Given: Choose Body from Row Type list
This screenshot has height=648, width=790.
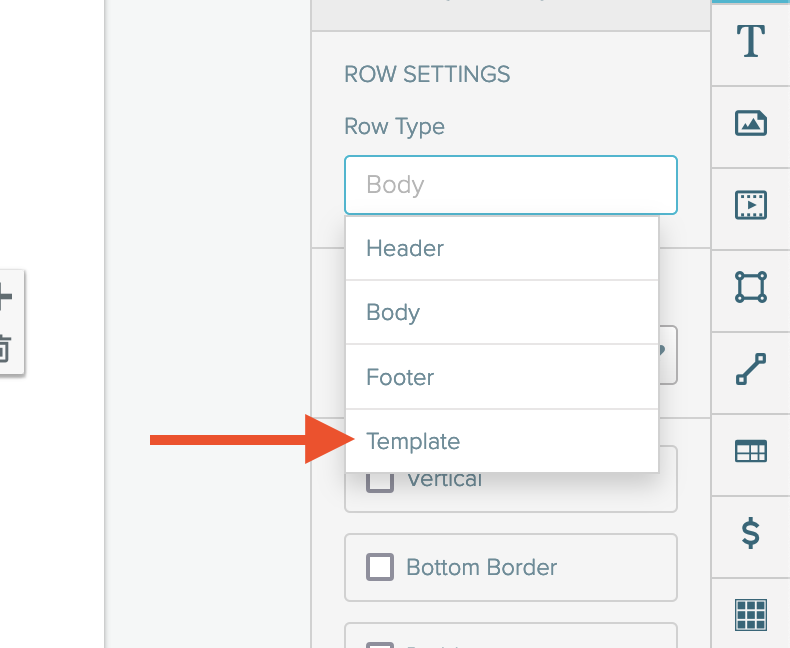Looking at the screenshot, I should (x=502, y=312).
